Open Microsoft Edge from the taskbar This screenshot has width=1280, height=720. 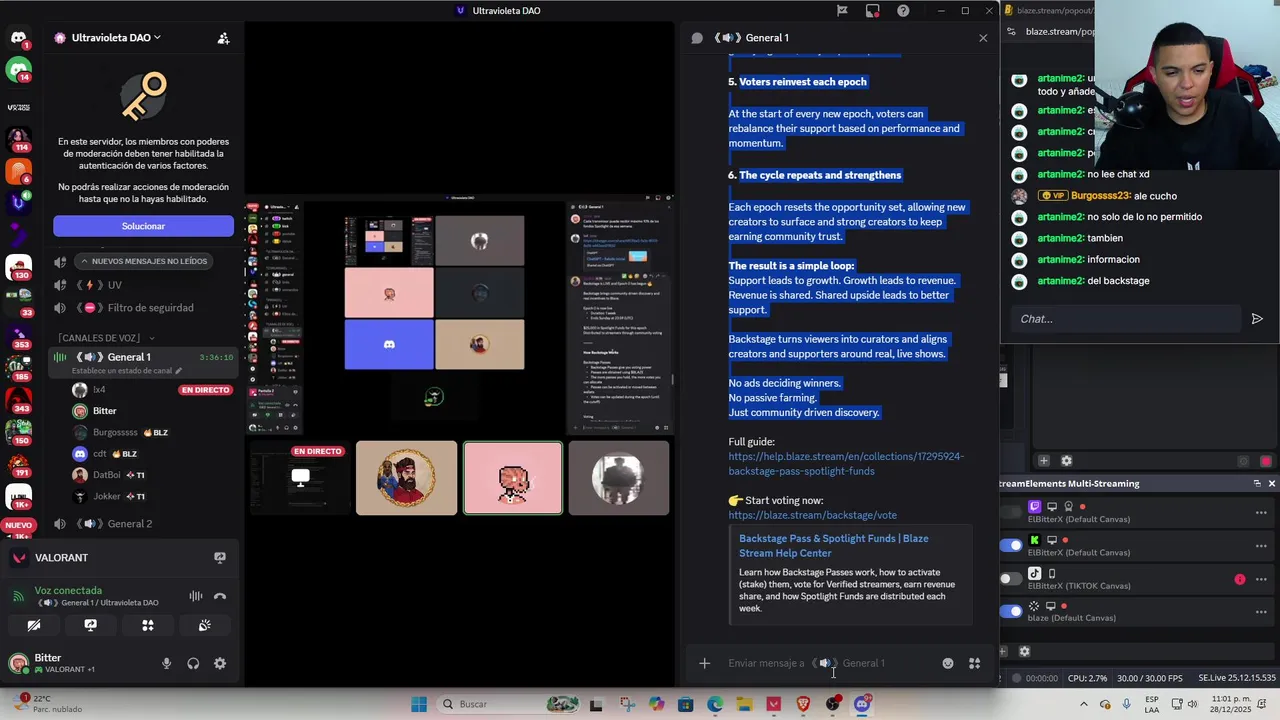715,704
